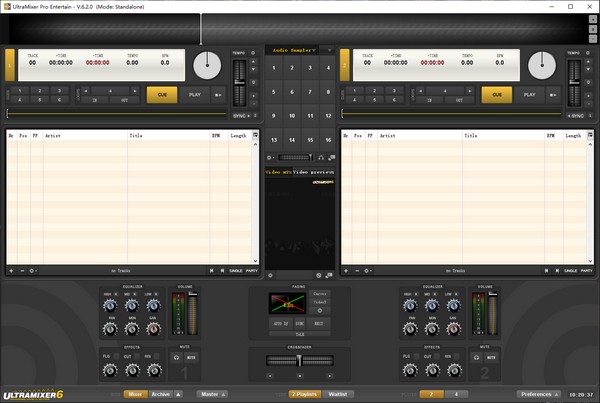Open right playlist gear settings menu

pos(368,271)
